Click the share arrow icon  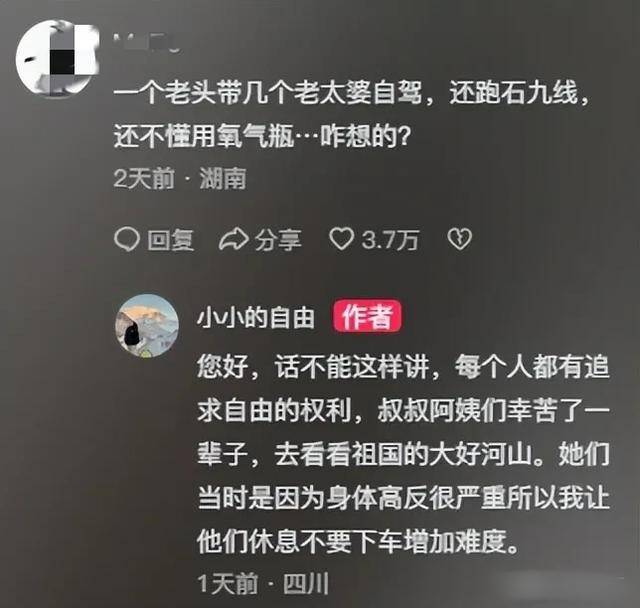234,239
